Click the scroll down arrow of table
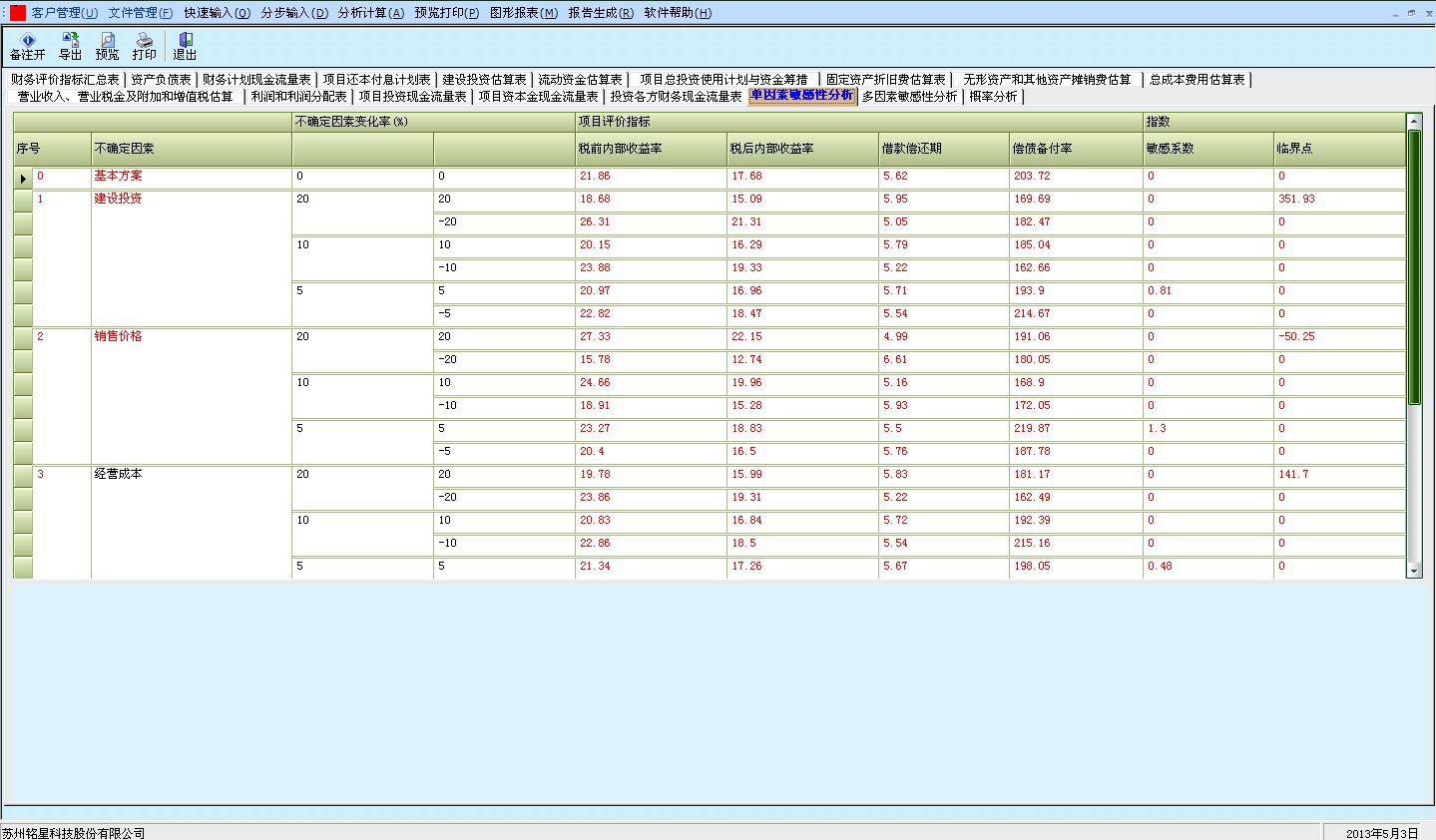1436x840 pixels. [1414, 571]
